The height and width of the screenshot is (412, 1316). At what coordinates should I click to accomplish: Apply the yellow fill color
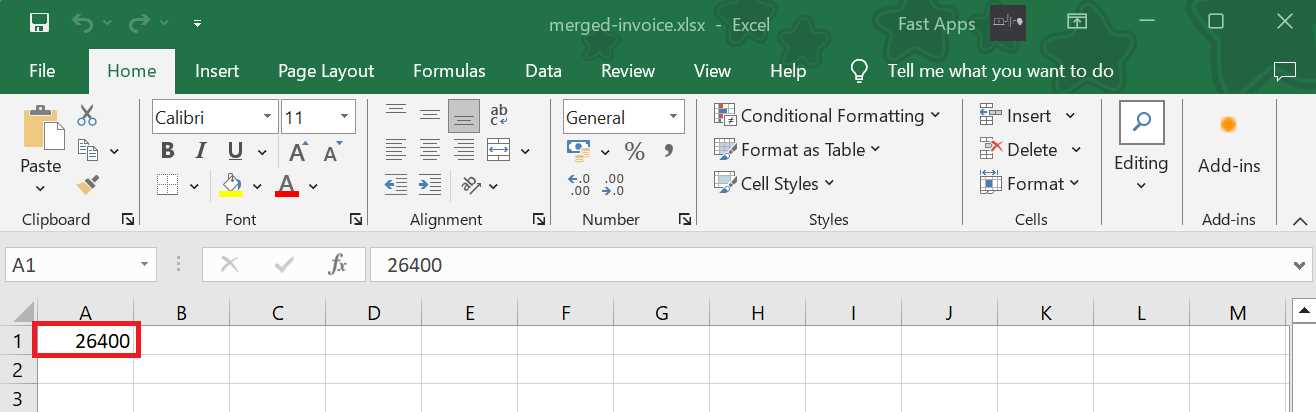[x=232, y=185]
